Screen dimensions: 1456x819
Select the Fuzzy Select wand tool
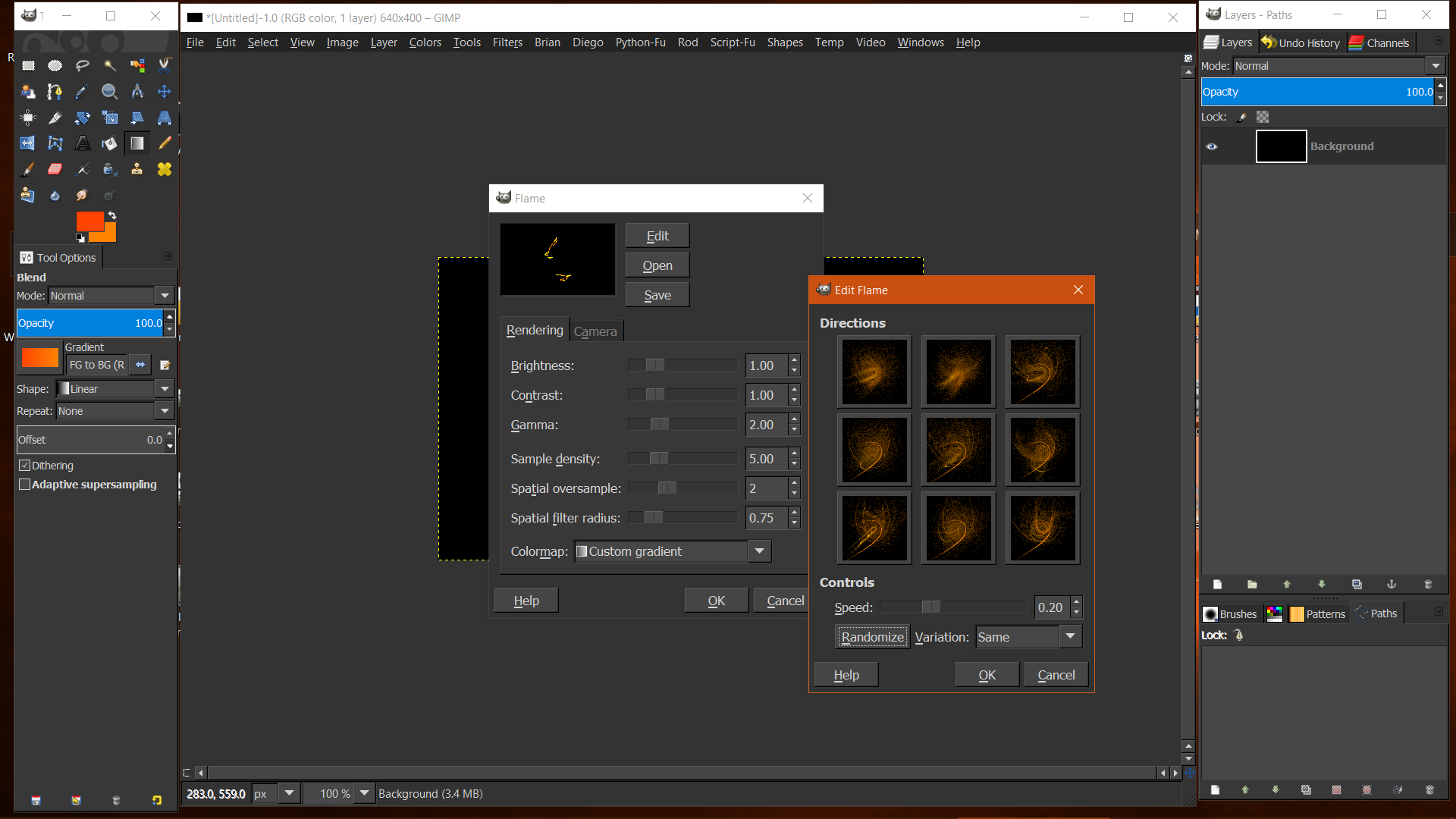click(x=110, y=66)
